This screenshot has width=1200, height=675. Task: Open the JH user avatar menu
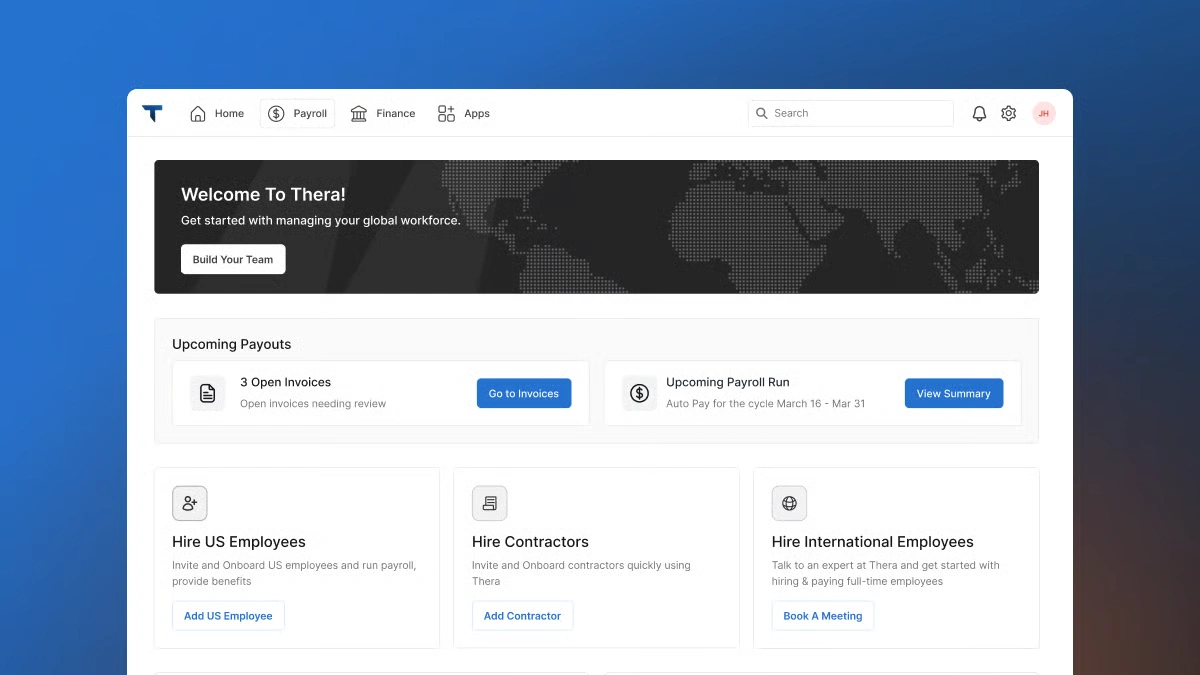pyautogui.click(x=1044, y=113)
